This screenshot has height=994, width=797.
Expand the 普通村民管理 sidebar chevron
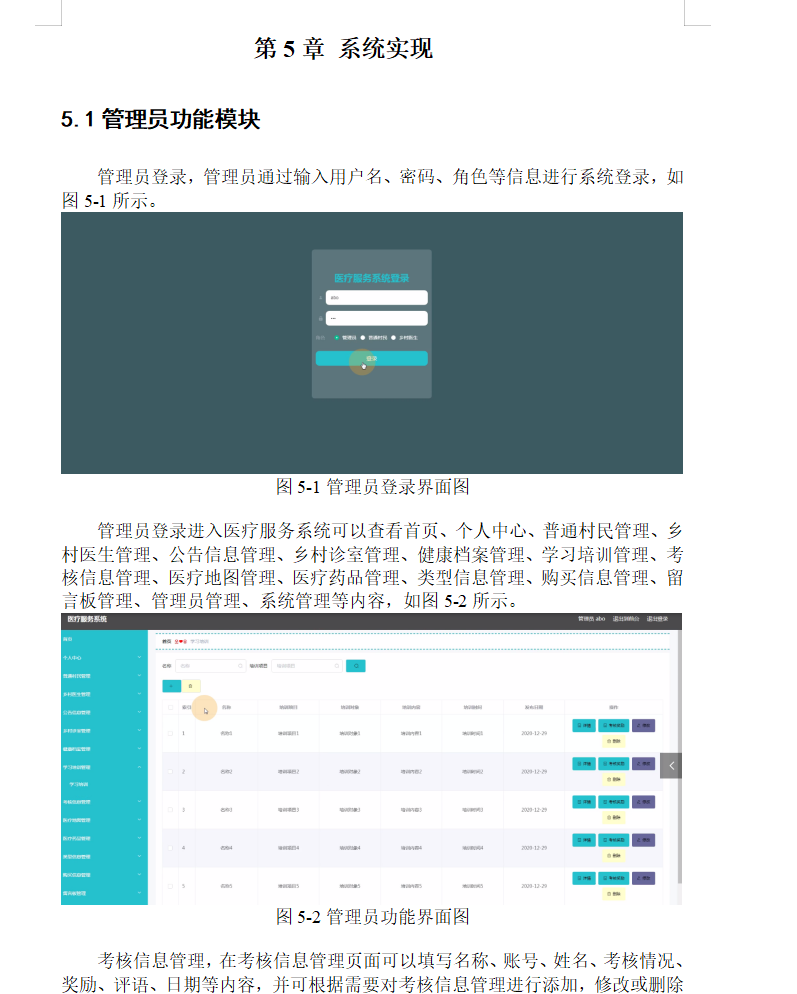(139, 676)
